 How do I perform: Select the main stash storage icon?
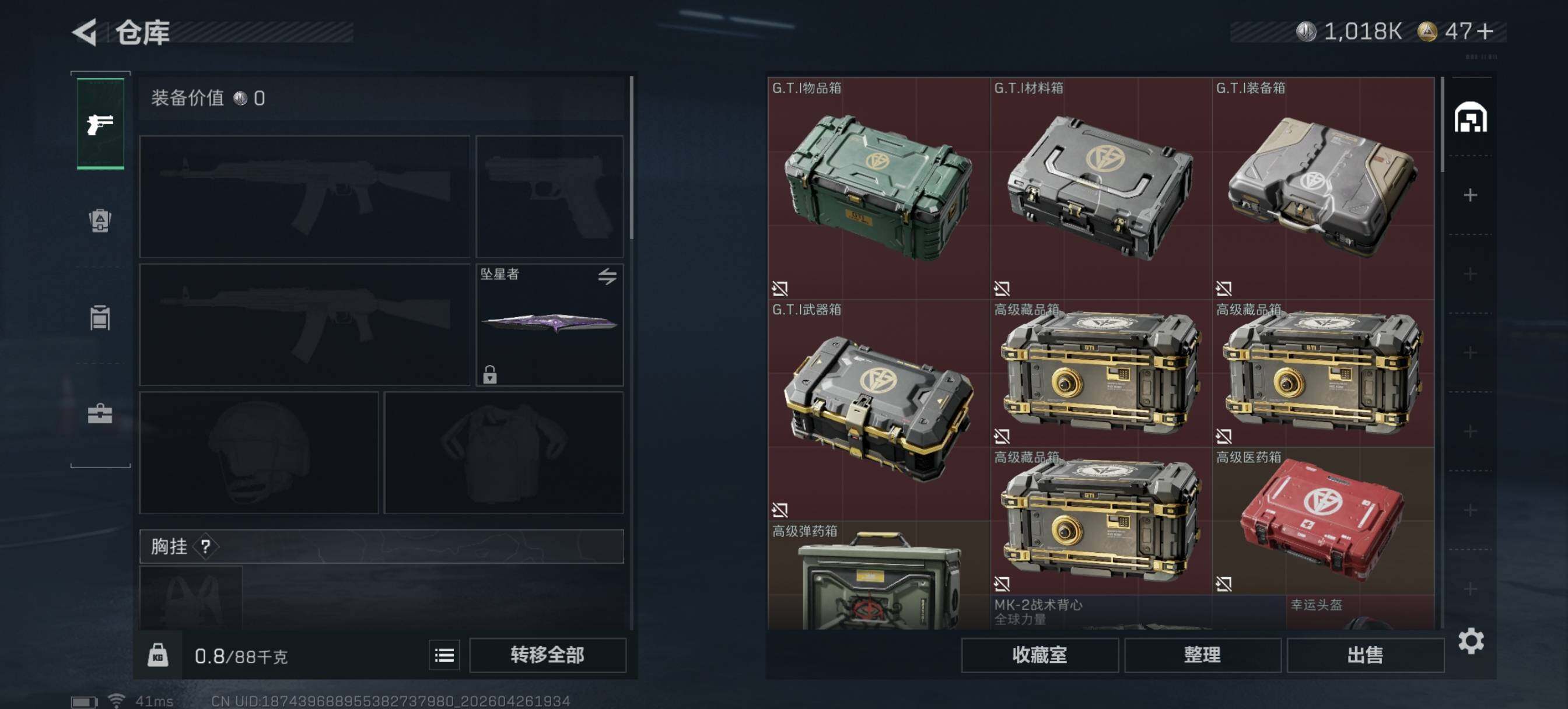click(1471, 117)
